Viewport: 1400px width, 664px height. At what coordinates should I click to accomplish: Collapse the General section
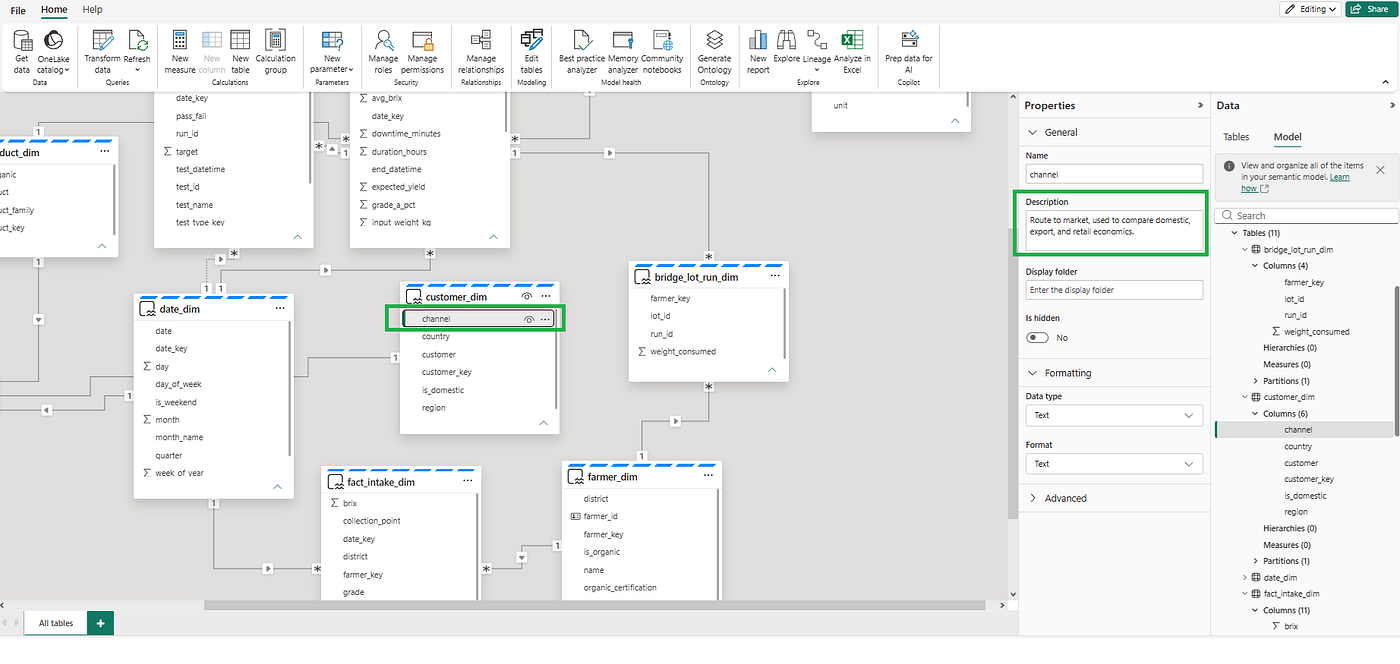pyautogui.click(x=1033, y=132)
